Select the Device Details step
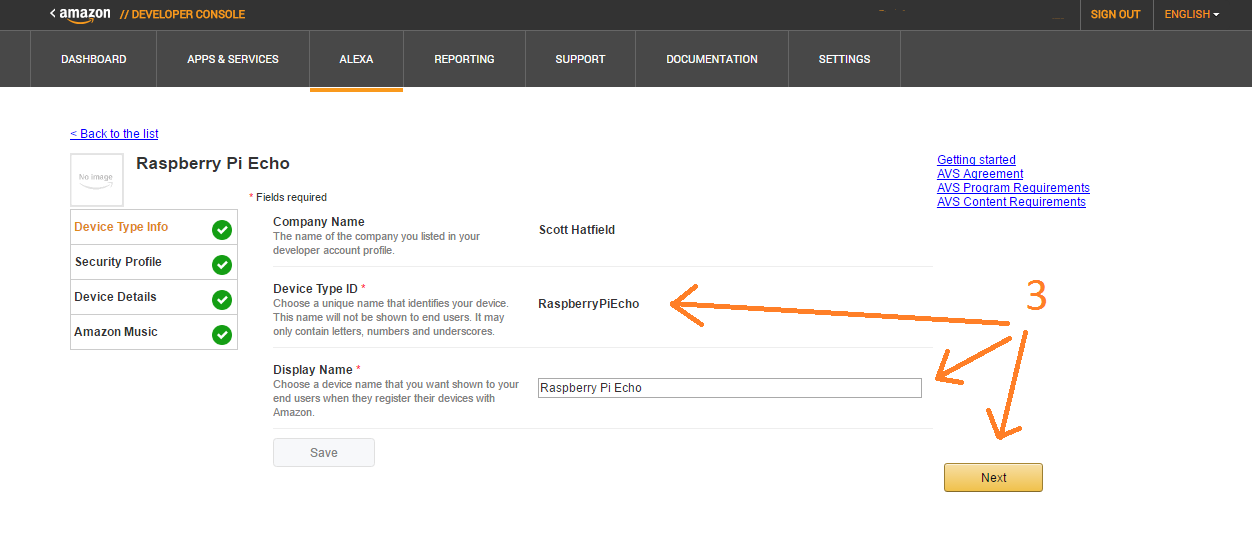 [x=154, y=297]
